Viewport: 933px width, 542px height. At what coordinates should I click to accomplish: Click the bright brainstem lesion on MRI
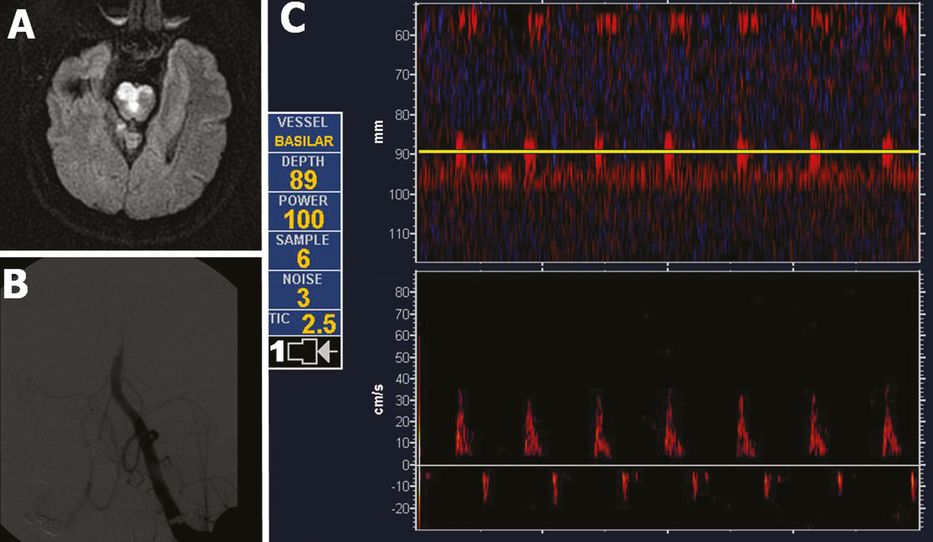pyautogui.click(x=135, y=98)
